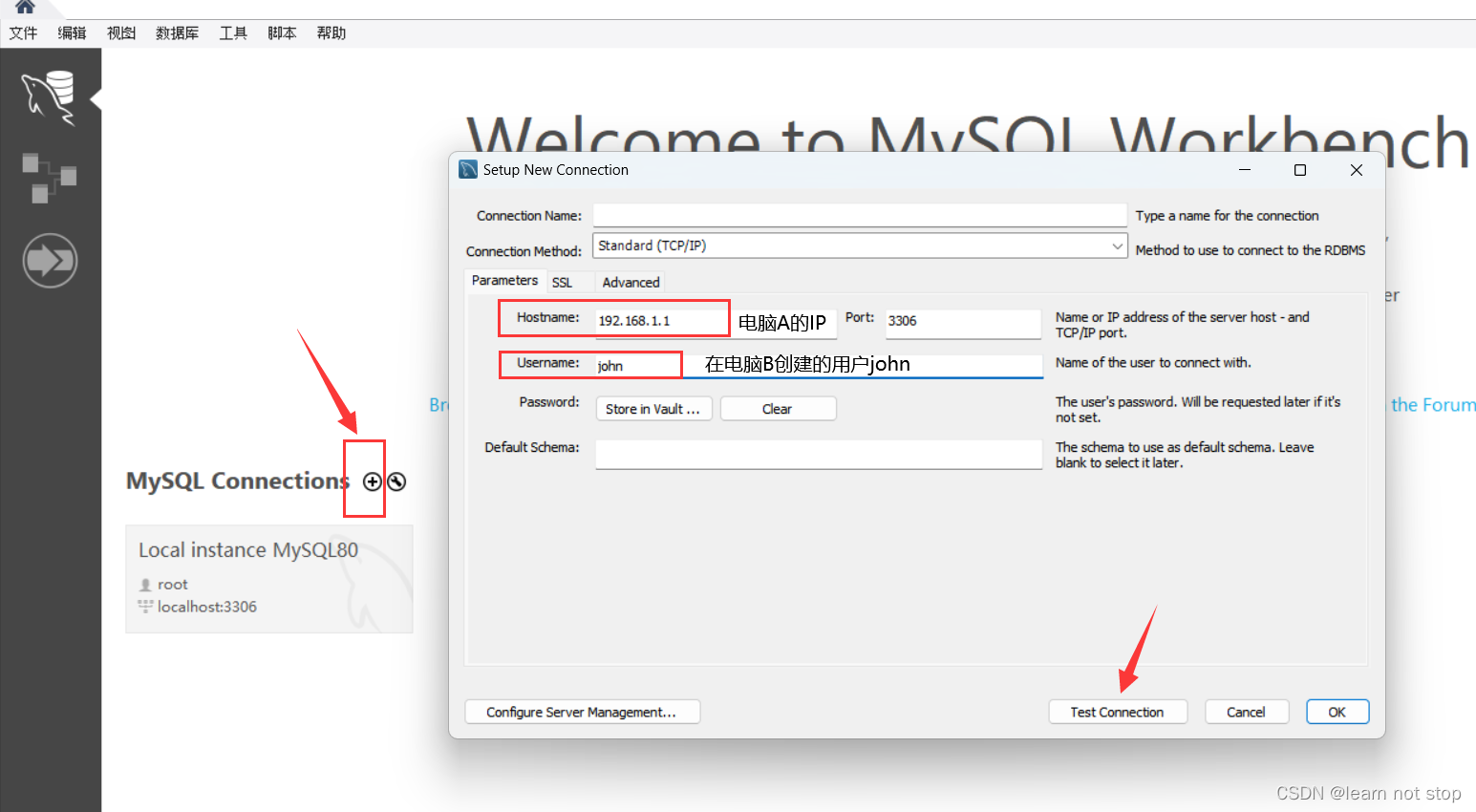Open the 工具 menu
This screenshot has height=812, width=1476.
pyautogui.click(x=232, y=32)
